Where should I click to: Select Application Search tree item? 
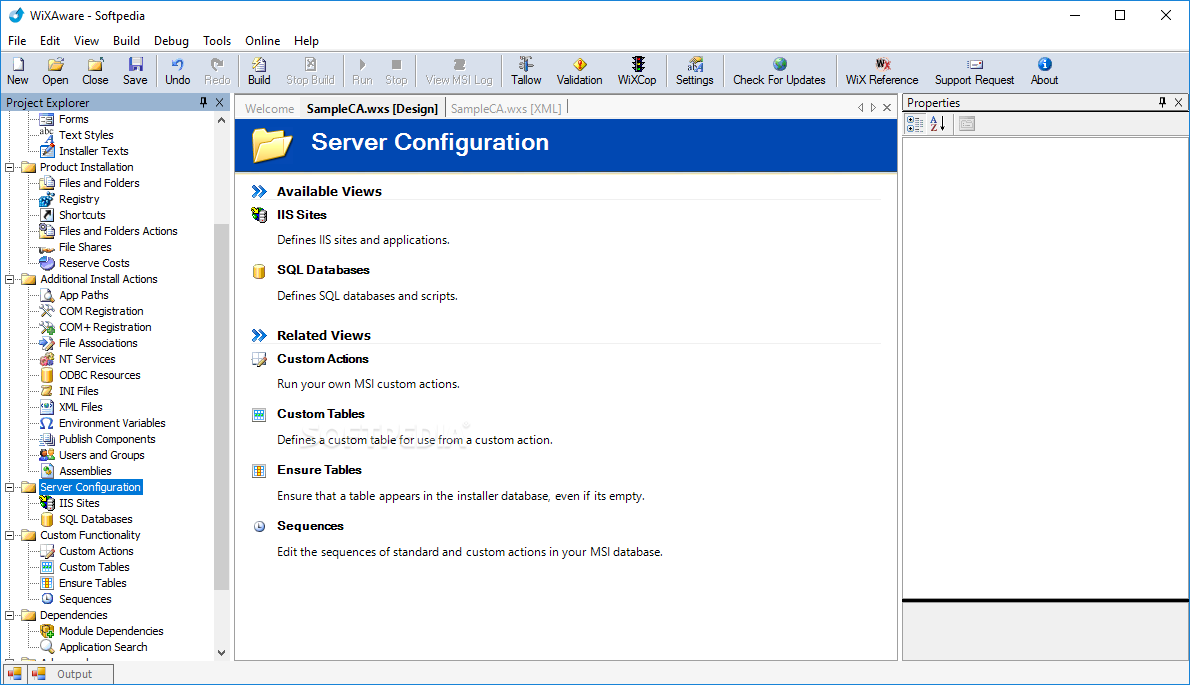(103, 646)
